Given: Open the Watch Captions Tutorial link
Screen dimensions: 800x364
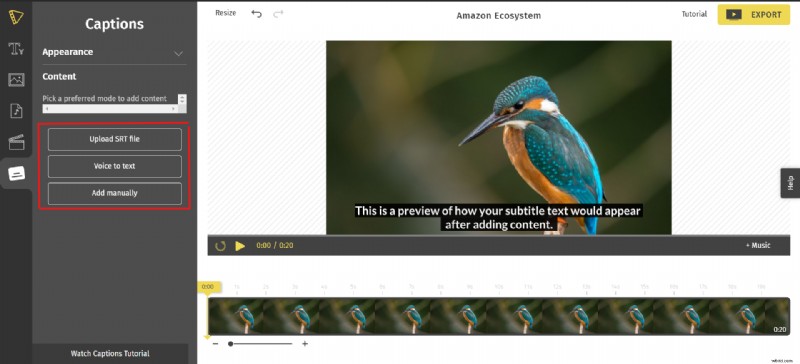Looking at the screenshot, I should click(x=110, y=353).
